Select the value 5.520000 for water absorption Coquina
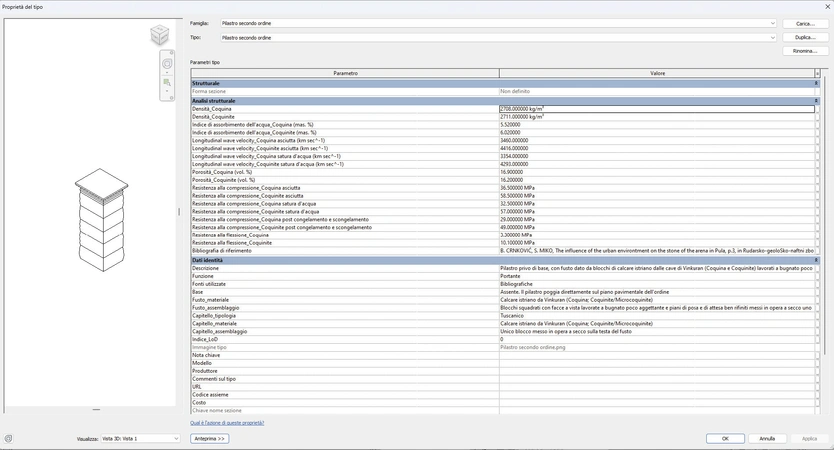Screen dimensions: 834x450 click(657, 125)
